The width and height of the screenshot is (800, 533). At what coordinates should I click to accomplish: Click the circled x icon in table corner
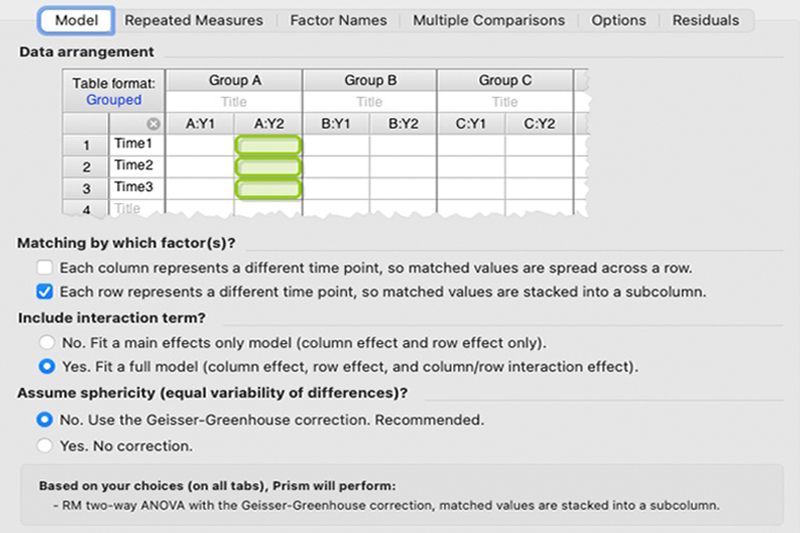coord(153,124)
